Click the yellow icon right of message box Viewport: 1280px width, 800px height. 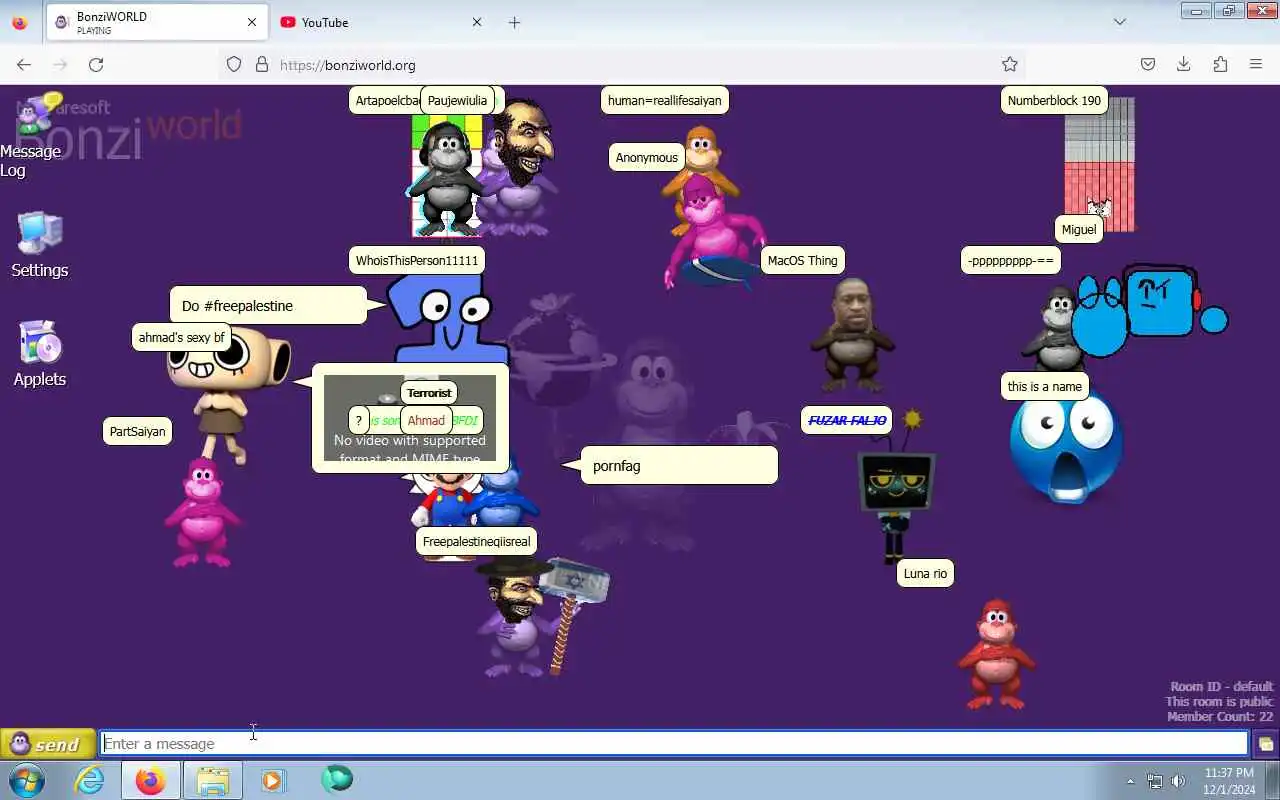(x=1265, y=744)
